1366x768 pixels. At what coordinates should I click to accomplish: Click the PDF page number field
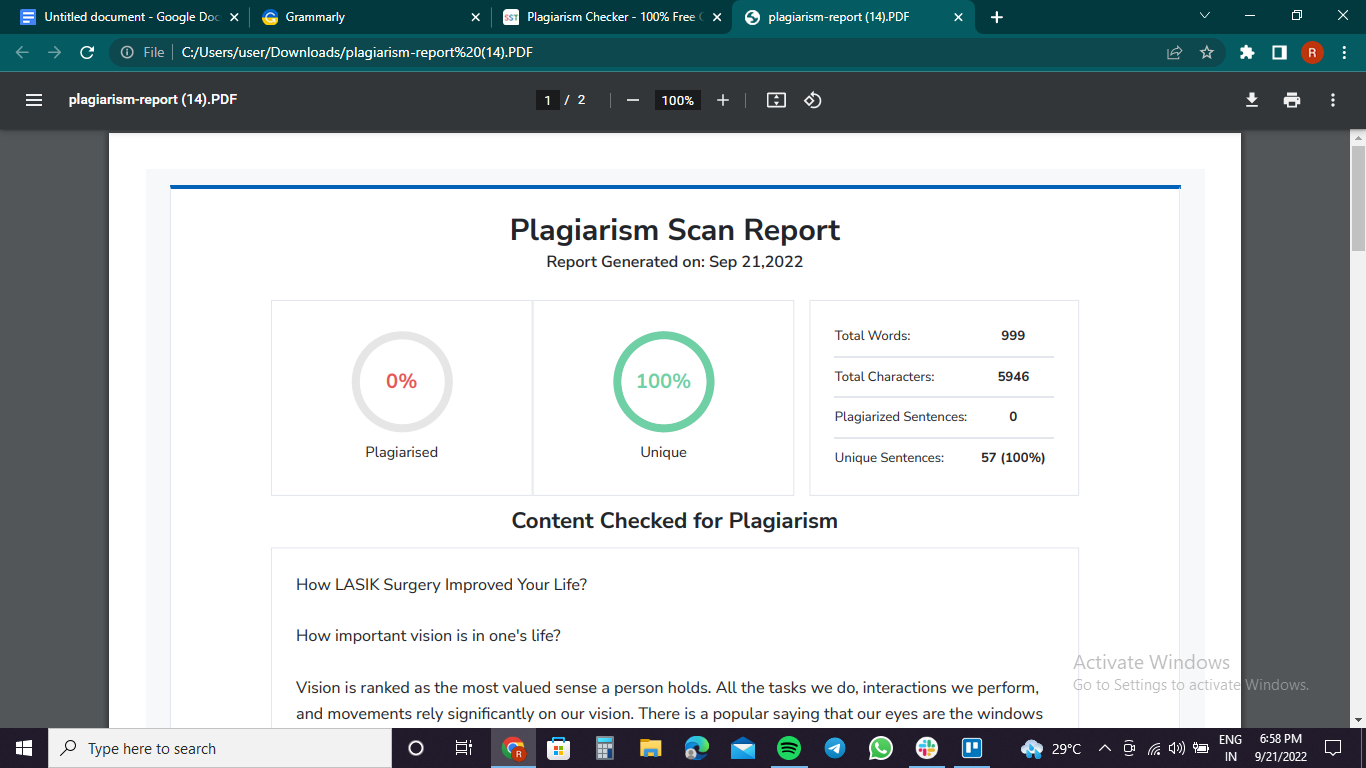click(x=547, y=100)
